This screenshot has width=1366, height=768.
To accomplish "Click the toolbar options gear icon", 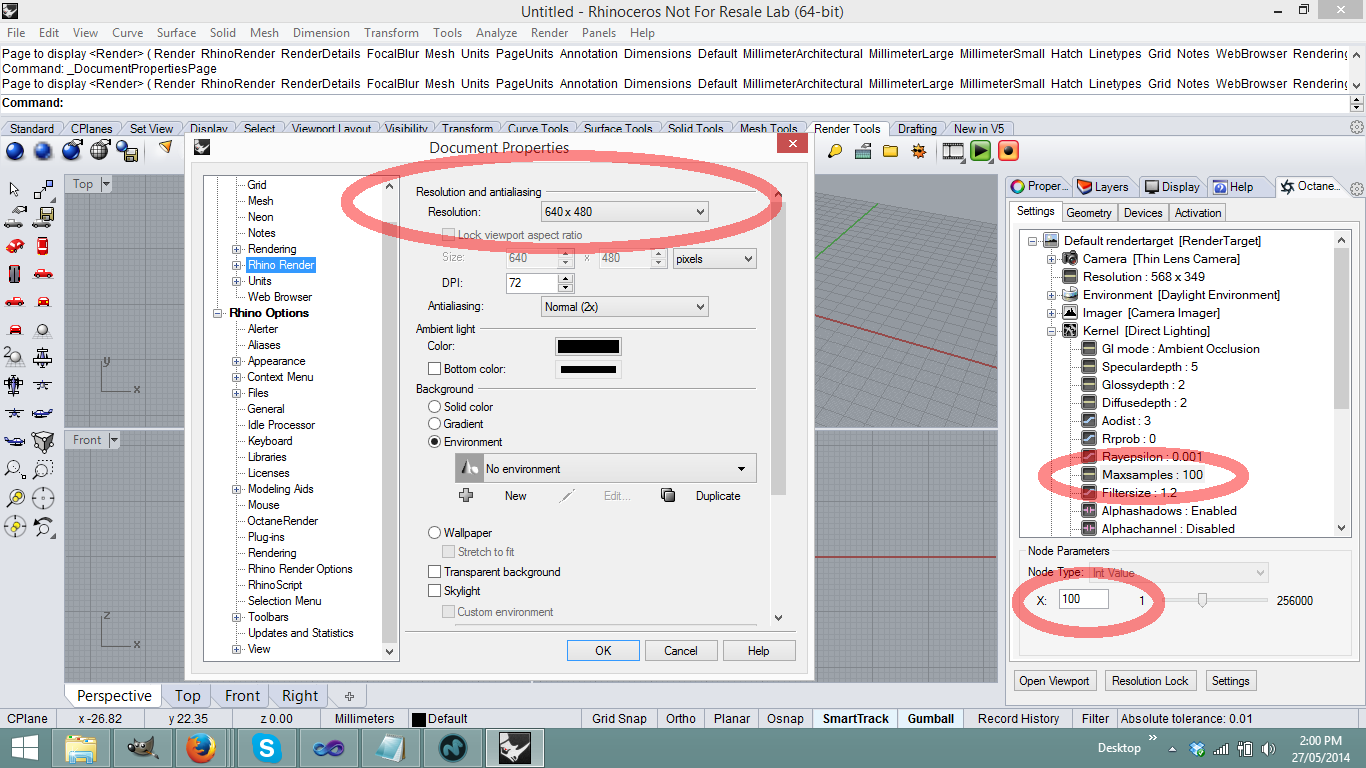I will click(1357, 127).
